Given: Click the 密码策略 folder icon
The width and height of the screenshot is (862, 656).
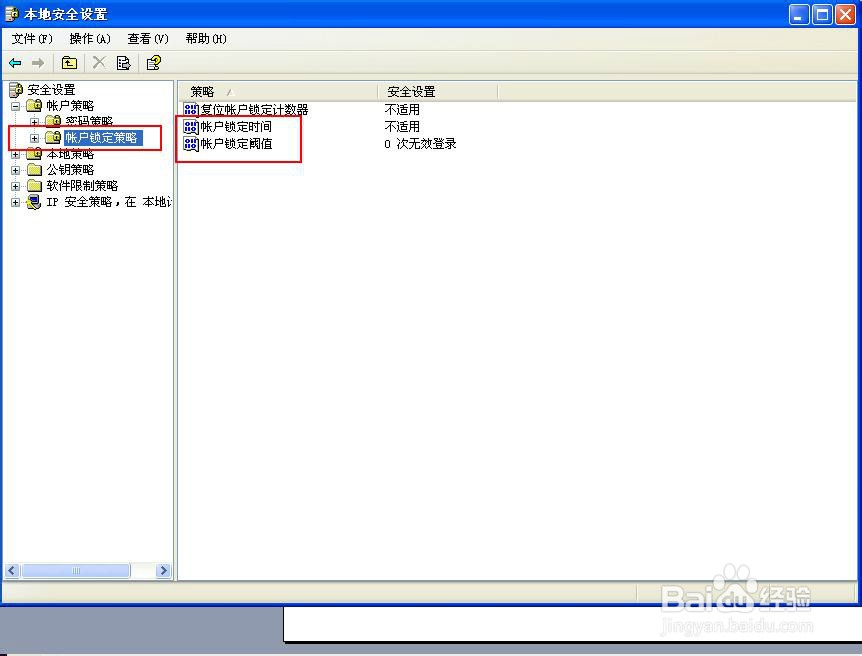Looking at the screenshot, I should pyautogui.click(x=53, y=121).
